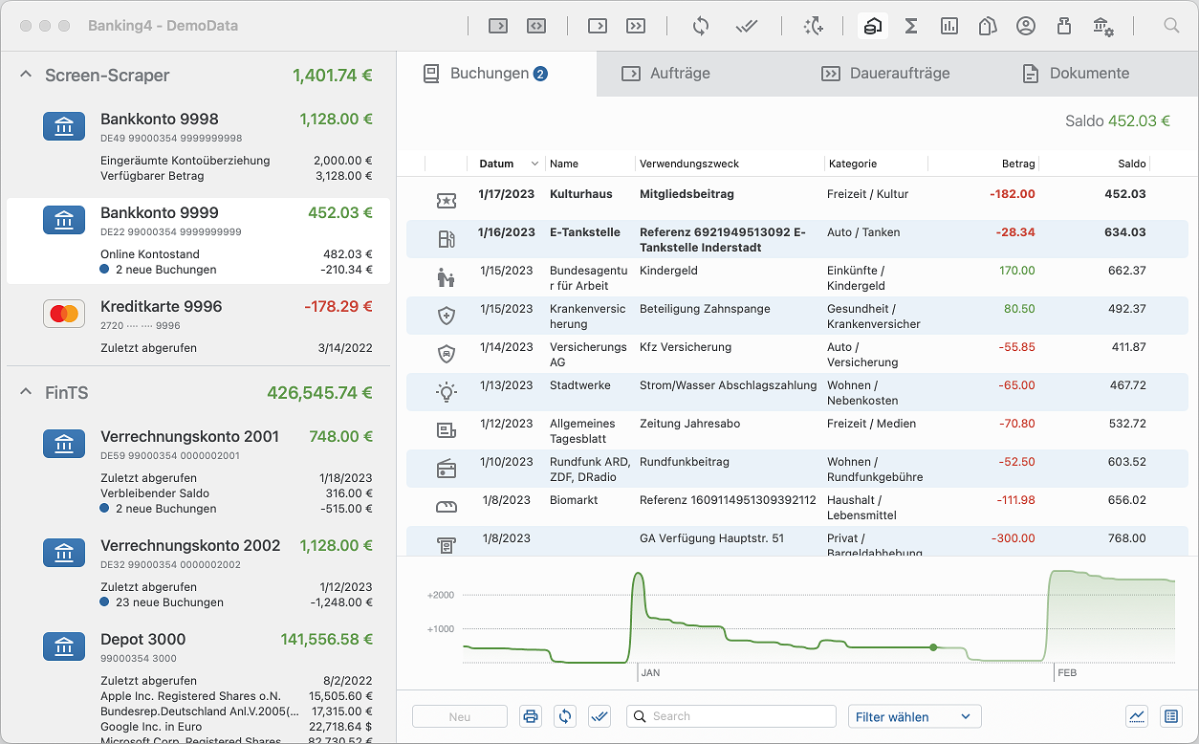Click the filled single-arrow transfer icon in top toolbar
The image size is (1199, 744).
pyautogui.click(x=498, y=26)
